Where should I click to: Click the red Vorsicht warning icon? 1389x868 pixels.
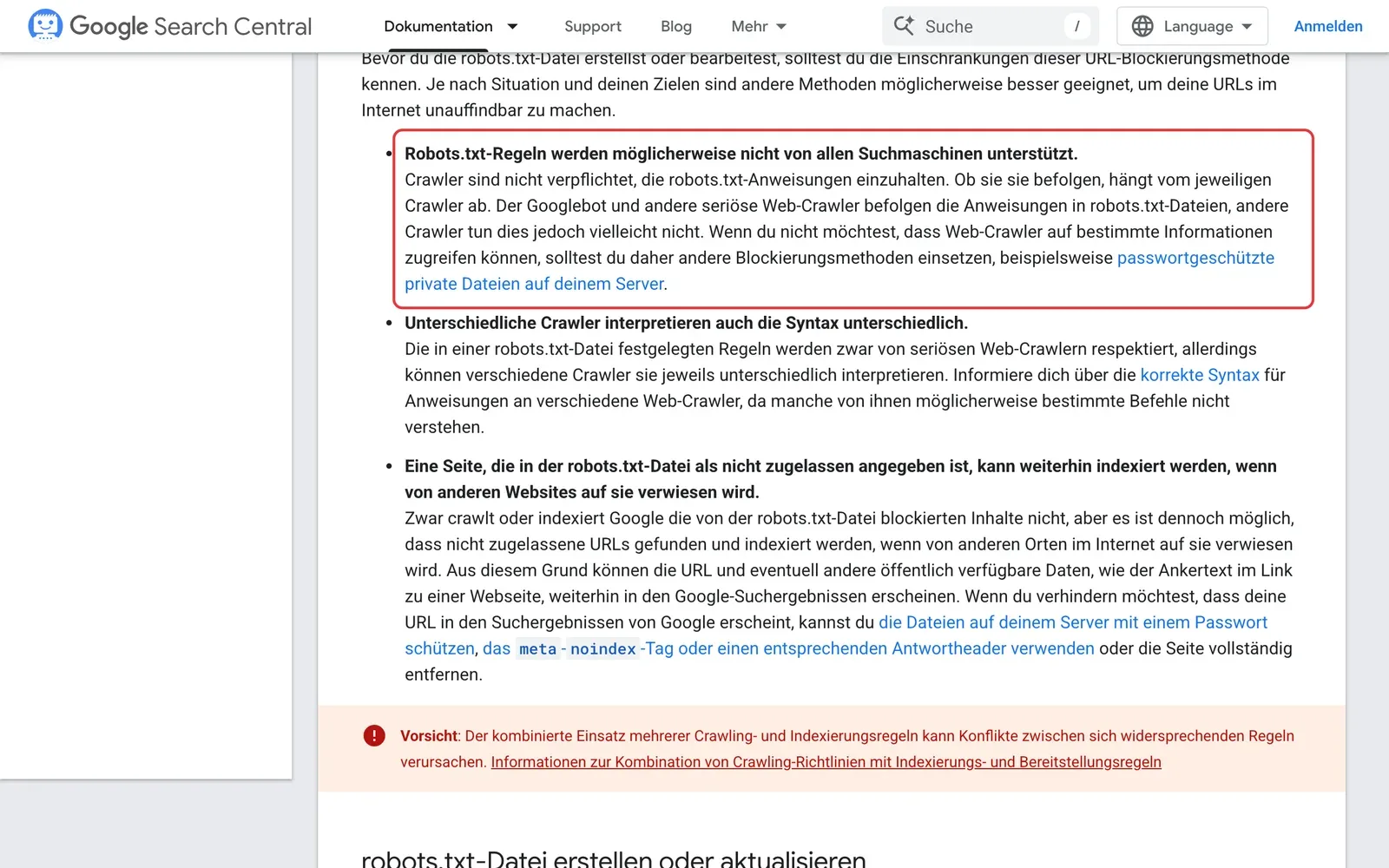[x=374, y=736]
